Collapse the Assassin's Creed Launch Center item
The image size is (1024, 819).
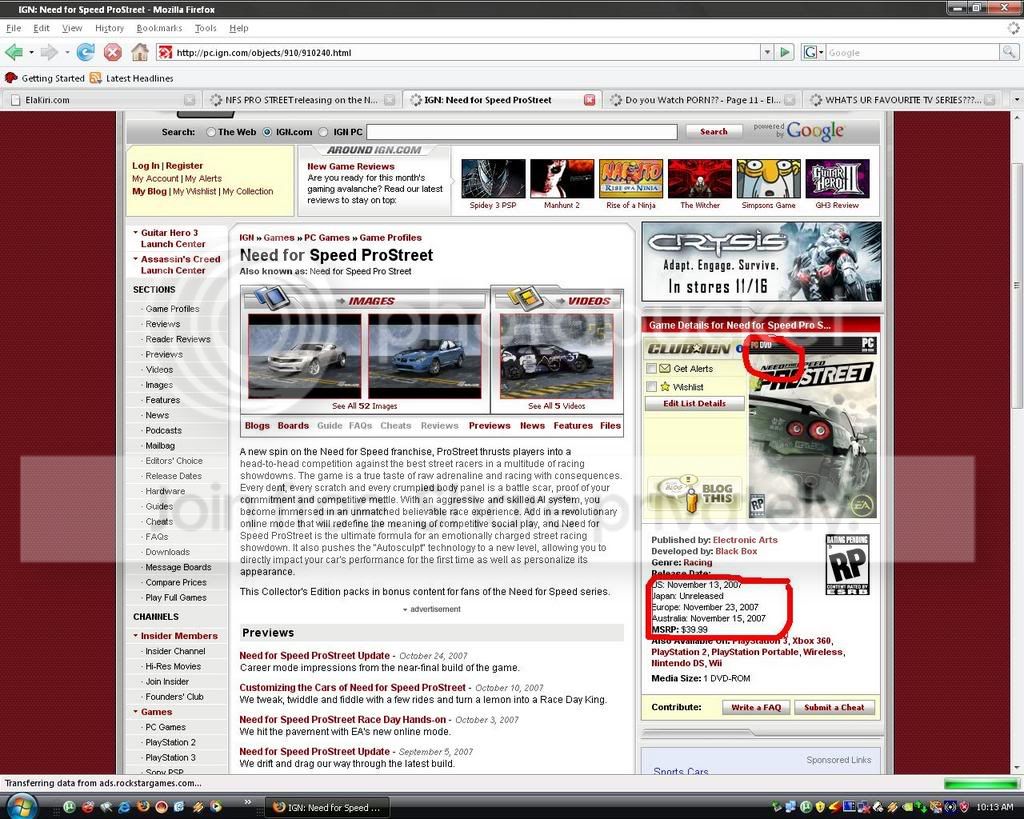[x=135, y=259]
